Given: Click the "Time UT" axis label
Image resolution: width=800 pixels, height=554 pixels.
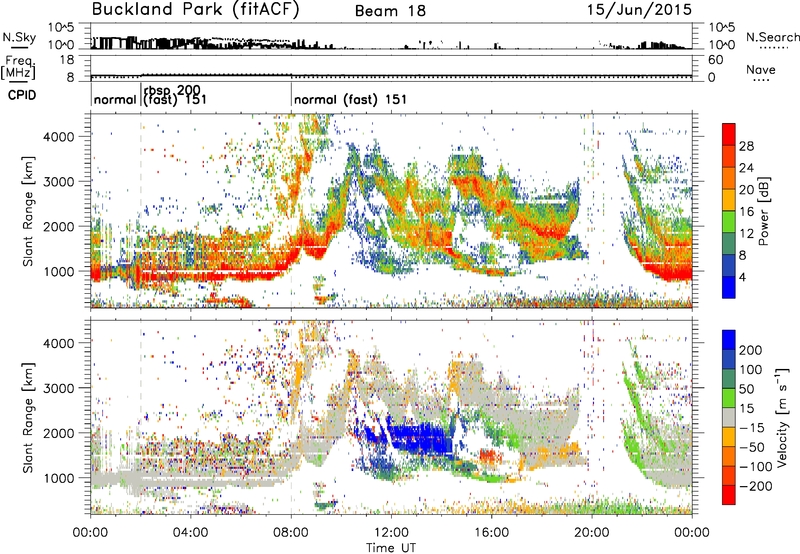Looking at the screenshot, I should [x=391, y=547].
